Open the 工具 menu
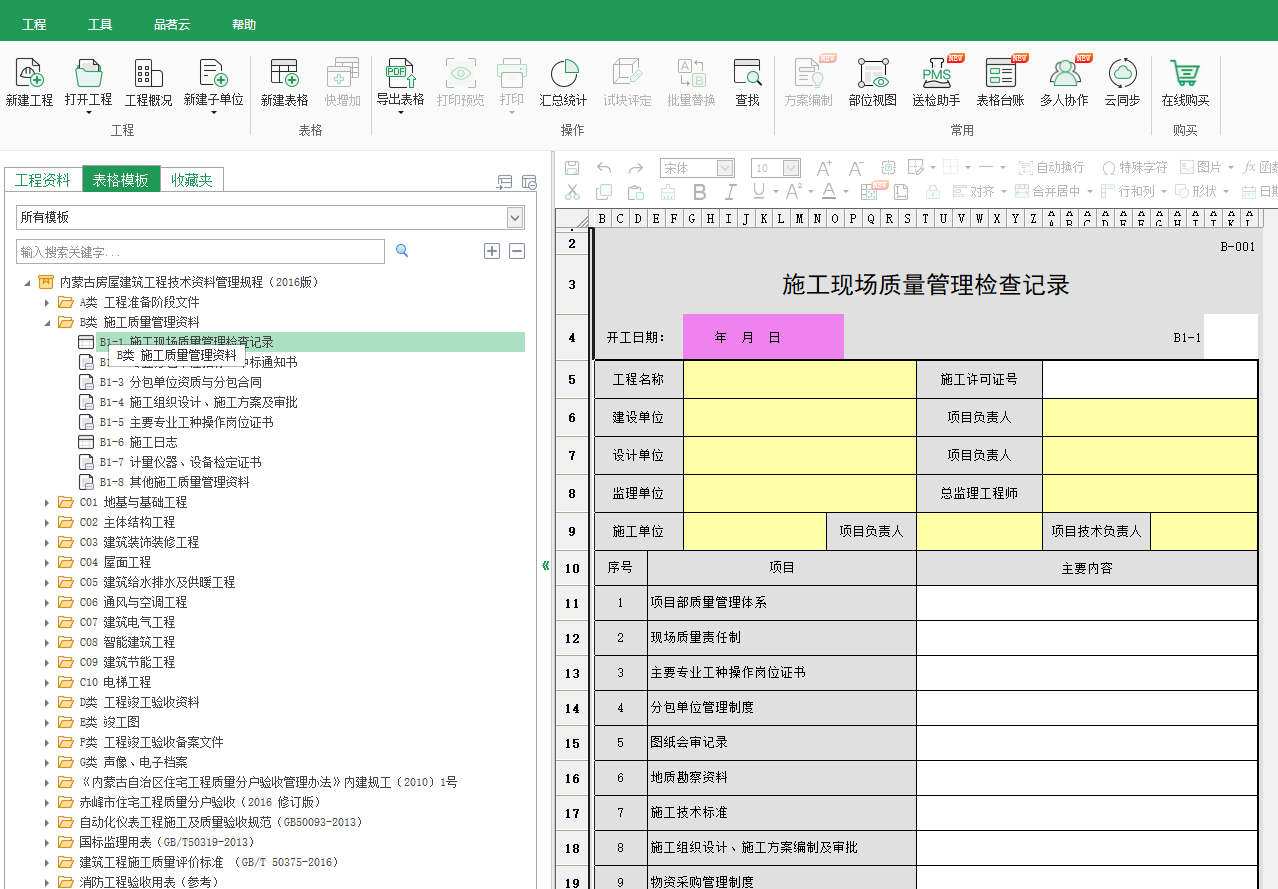 coord(100,24)
